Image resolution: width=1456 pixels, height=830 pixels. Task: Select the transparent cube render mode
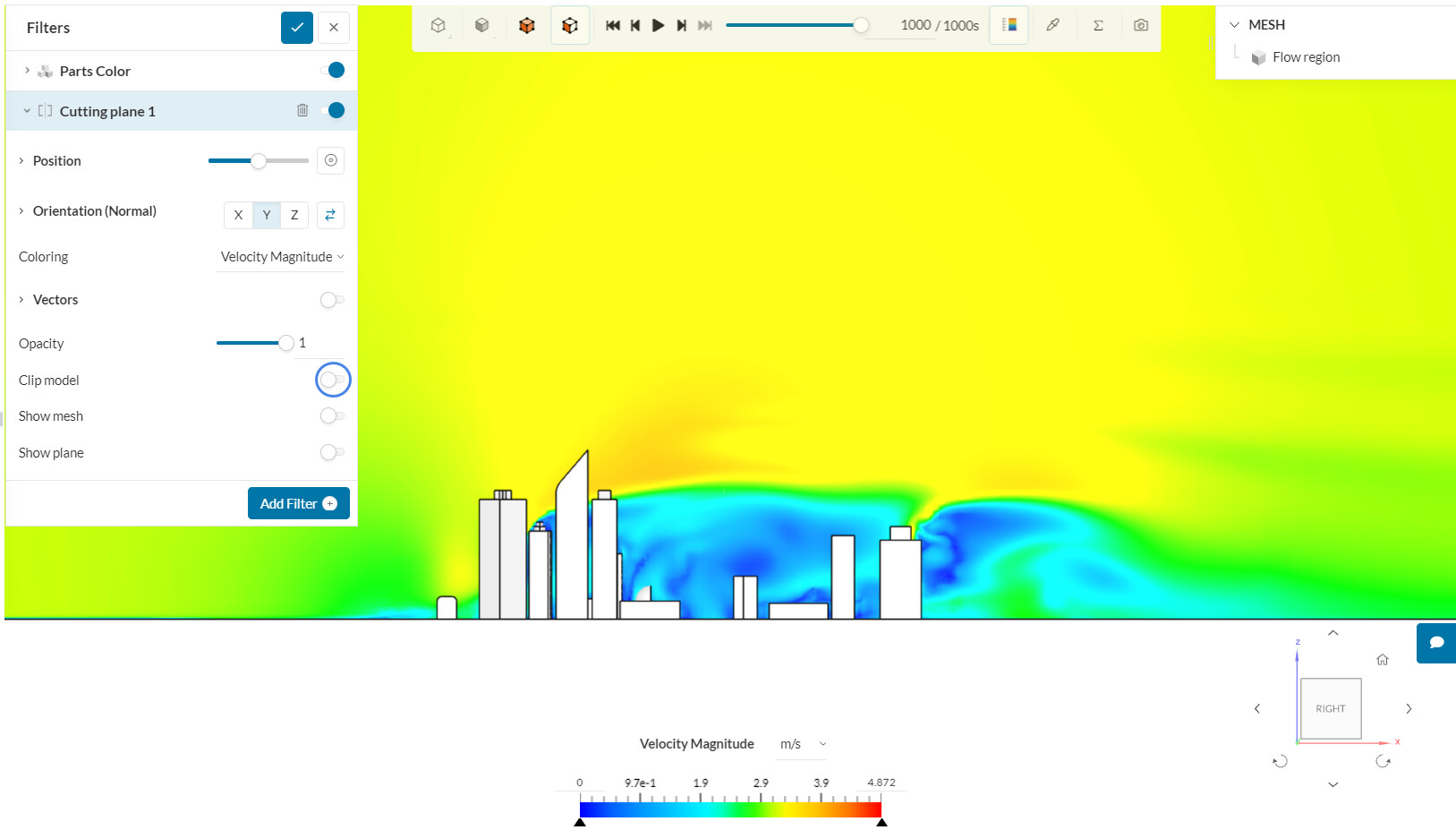[x=439, y=25]
